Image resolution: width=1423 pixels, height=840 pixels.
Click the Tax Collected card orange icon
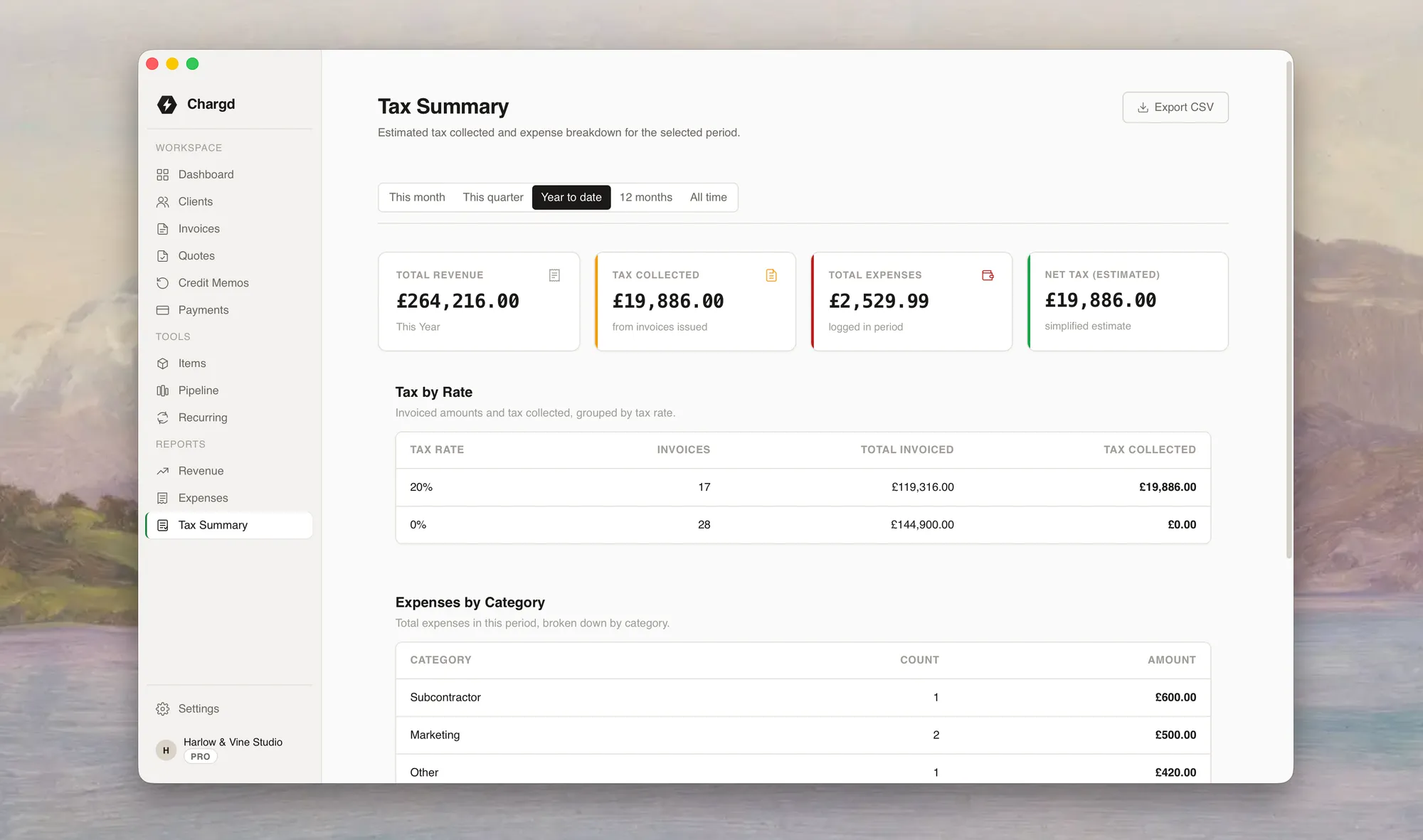coord(771,275)
